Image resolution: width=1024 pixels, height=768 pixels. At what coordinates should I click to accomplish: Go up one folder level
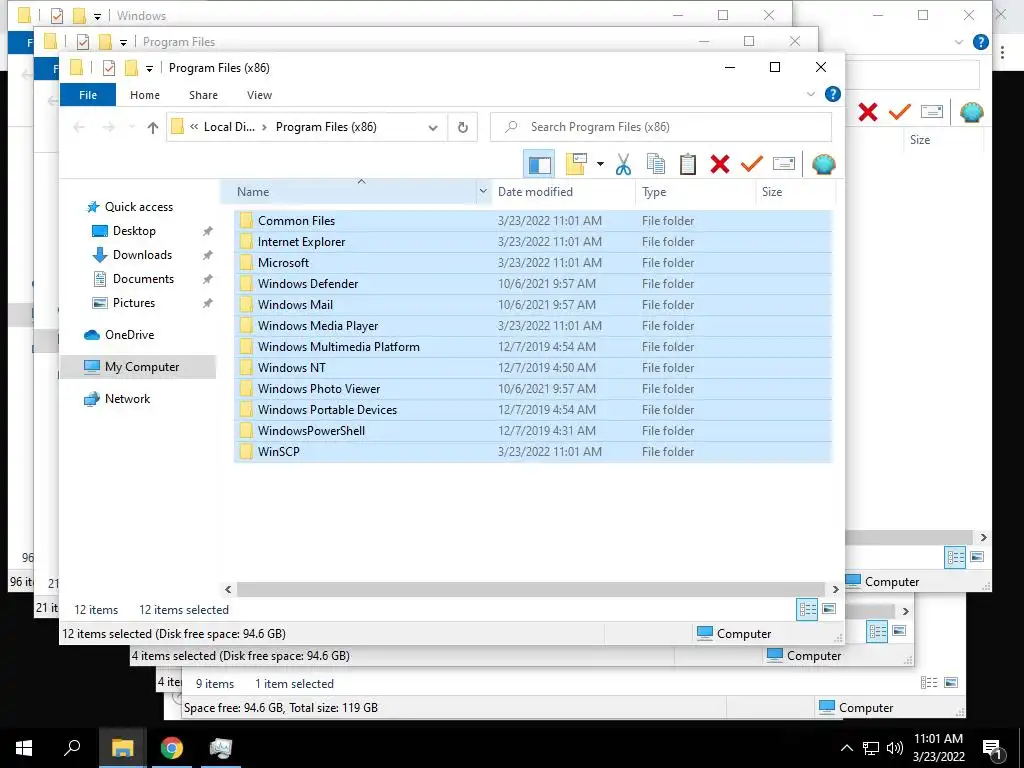click(x=153, y=127)
